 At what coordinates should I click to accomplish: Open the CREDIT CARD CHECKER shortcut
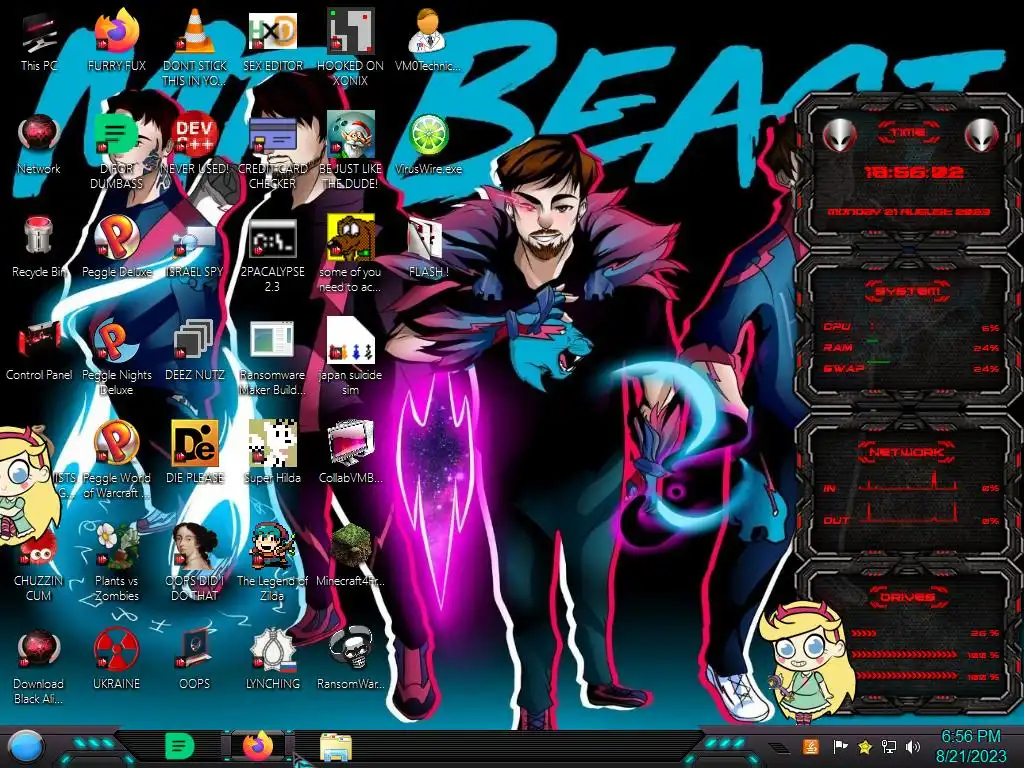pyautogui.click(x=272, y=152)
